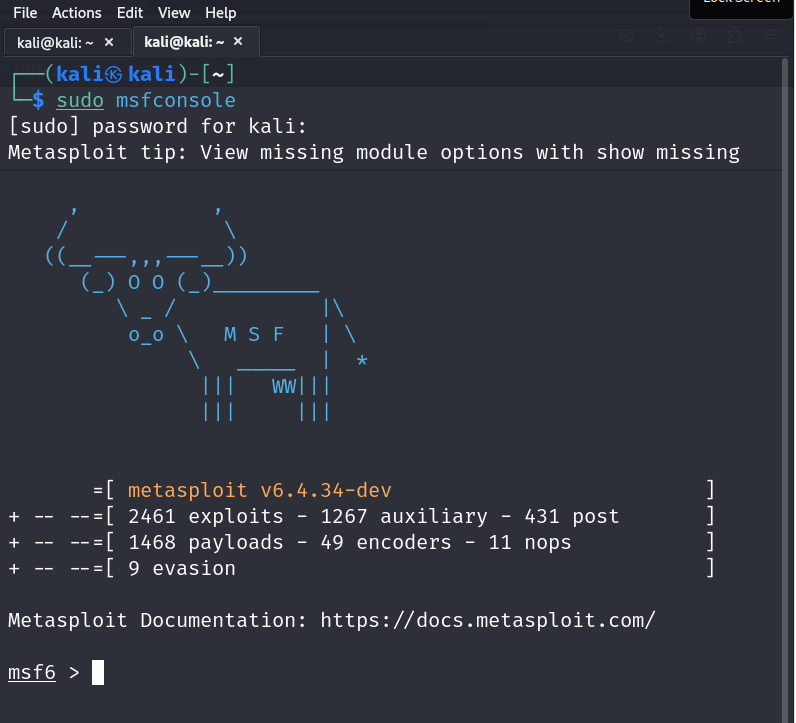Click the underlined msf6 prompt label
This screenshot has height=723, width=796.
(x=32, y=672)
